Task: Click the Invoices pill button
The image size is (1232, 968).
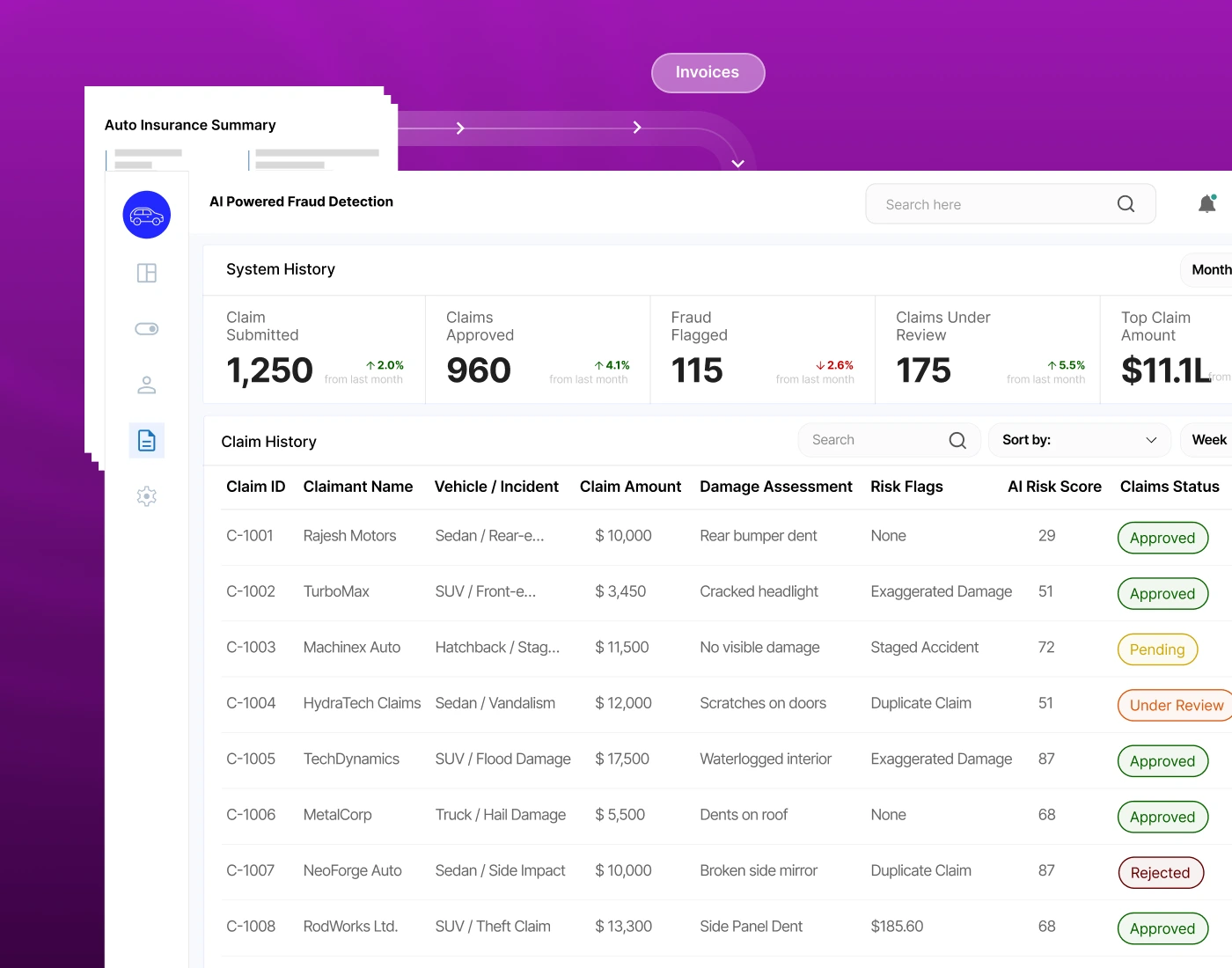Action: [x=708, y=72]
